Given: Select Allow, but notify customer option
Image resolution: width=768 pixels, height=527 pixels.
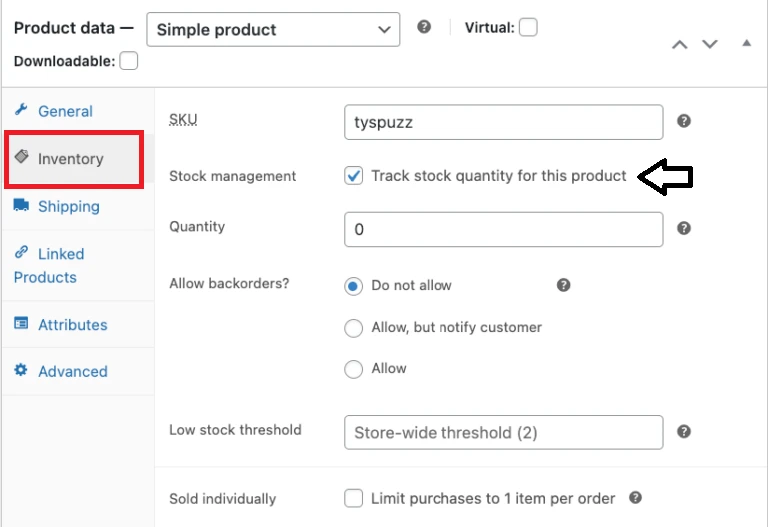Looking at the screenshot, I should pyautogui.click(x=353, y=327).
